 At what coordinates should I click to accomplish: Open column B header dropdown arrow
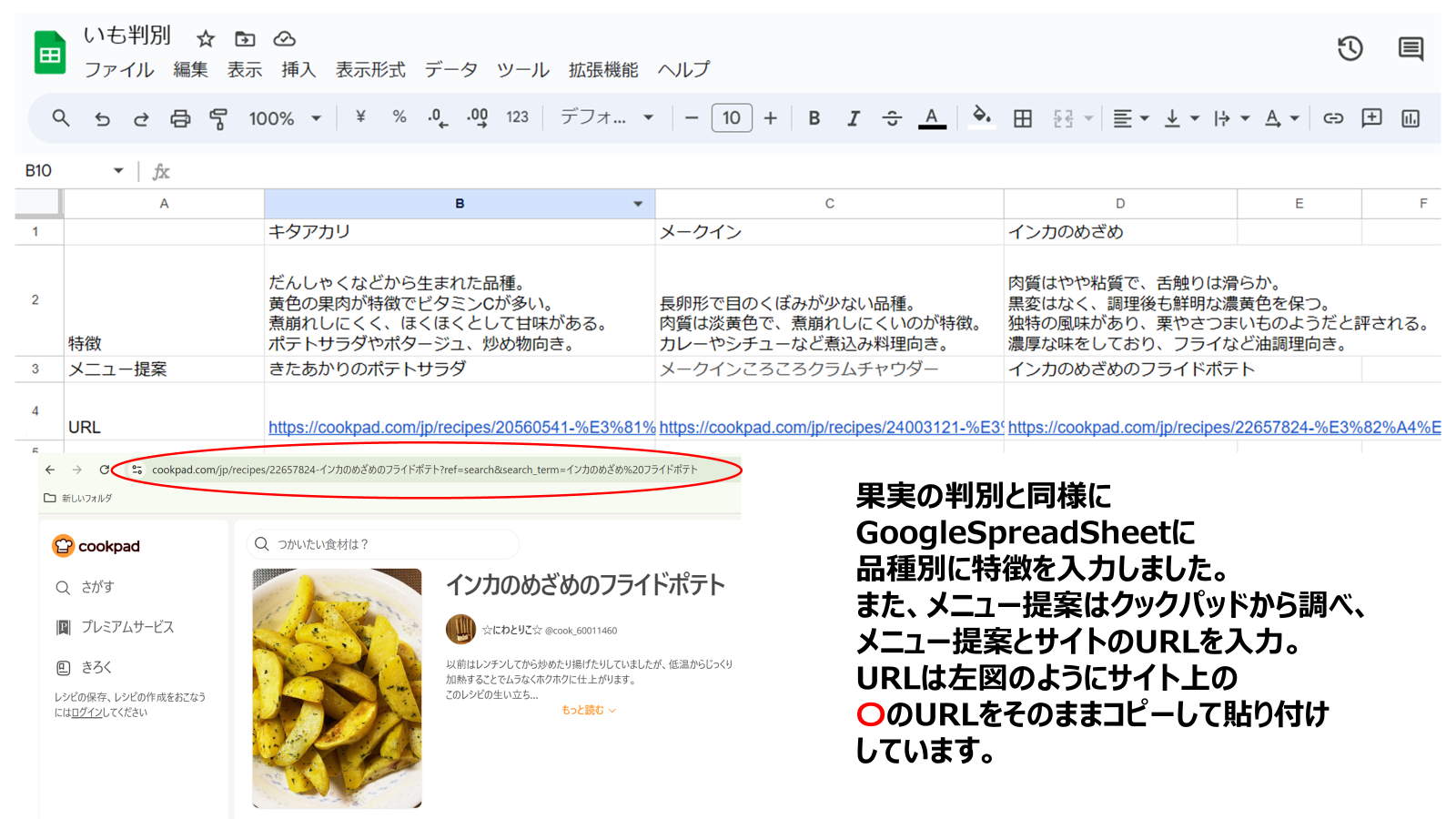[638, 204]
